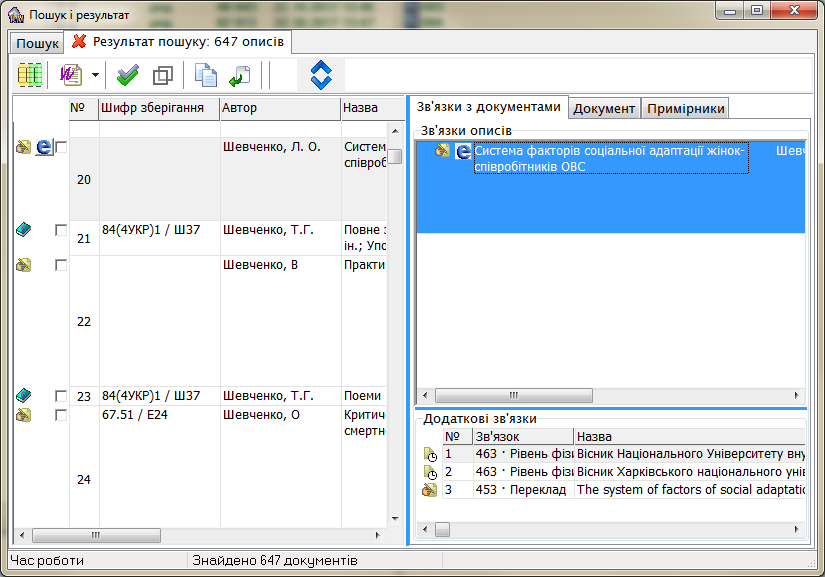Image resolution: width=825 pixels, height=577 pixels.
Task: Tick the checkbox for record 20
Action: click(61, 147)
